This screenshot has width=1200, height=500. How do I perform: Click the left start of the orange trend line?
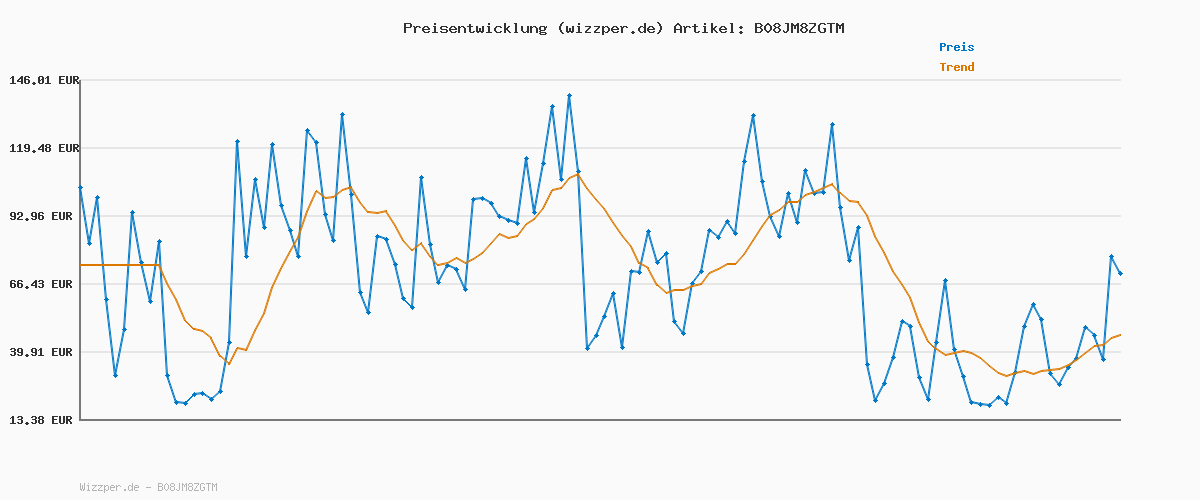pyautogui.click(x=82, y=265)
